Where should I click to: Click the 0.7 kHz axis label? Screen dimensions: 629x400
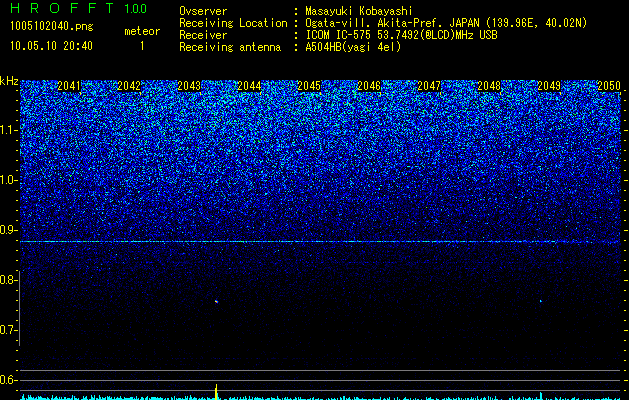8,330
